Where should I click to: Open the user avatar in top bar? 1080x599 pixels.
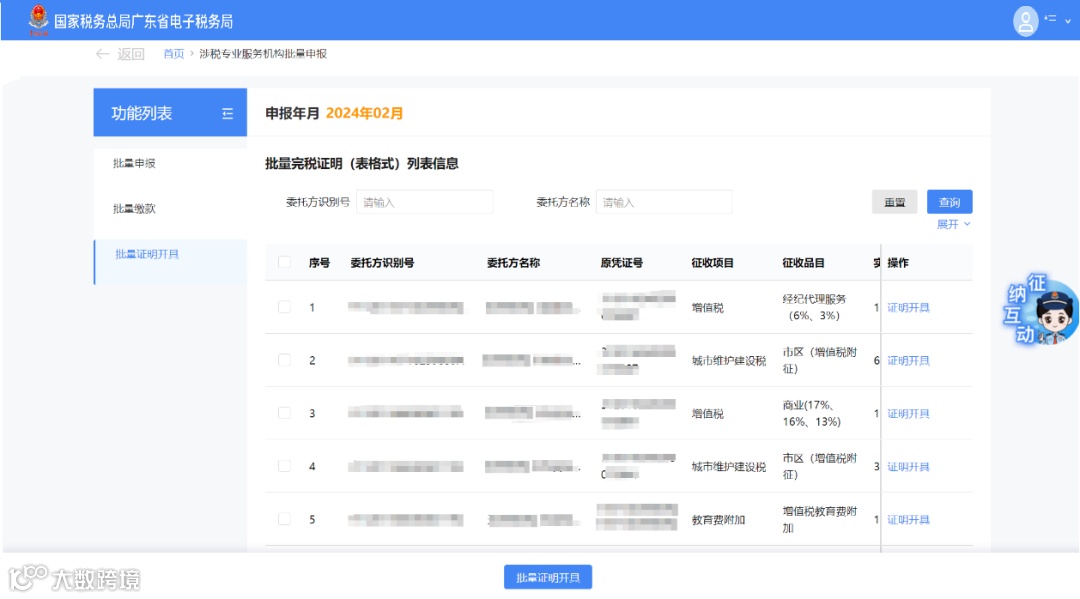coord(1026,20)
